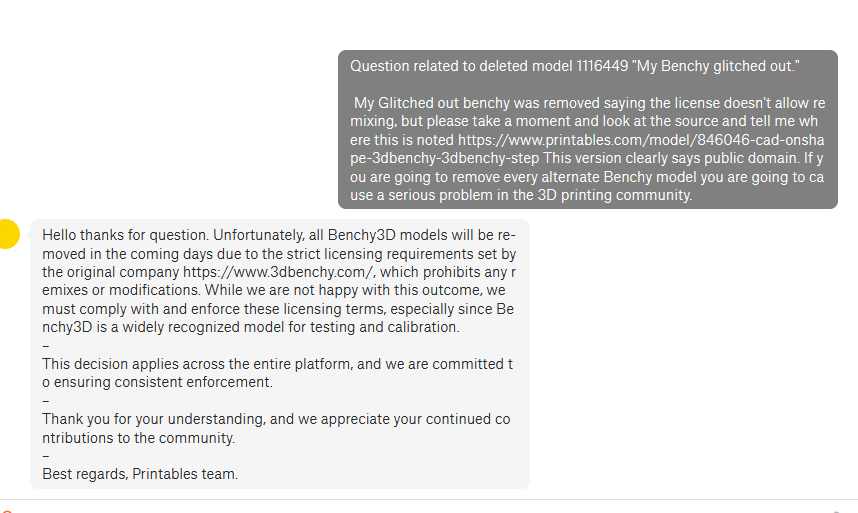
Task: Click model number 1116449 in the question
Action: click(x=601, y=66)
